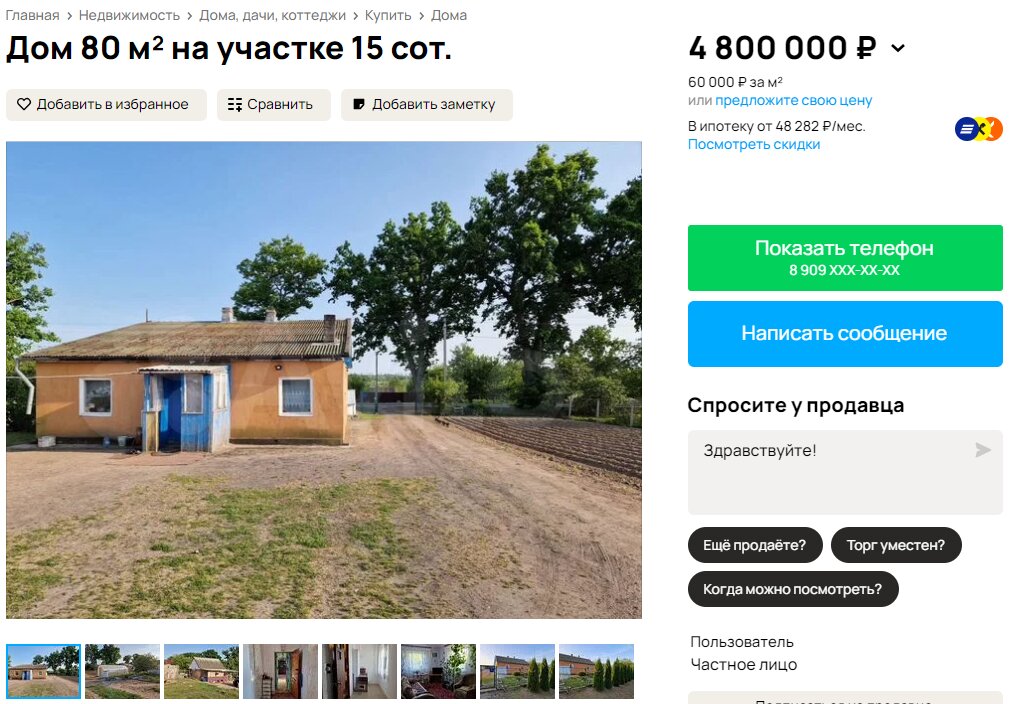Click the heart icon to add to favorites
The image size is (1022, 704).
click(24, 104)
